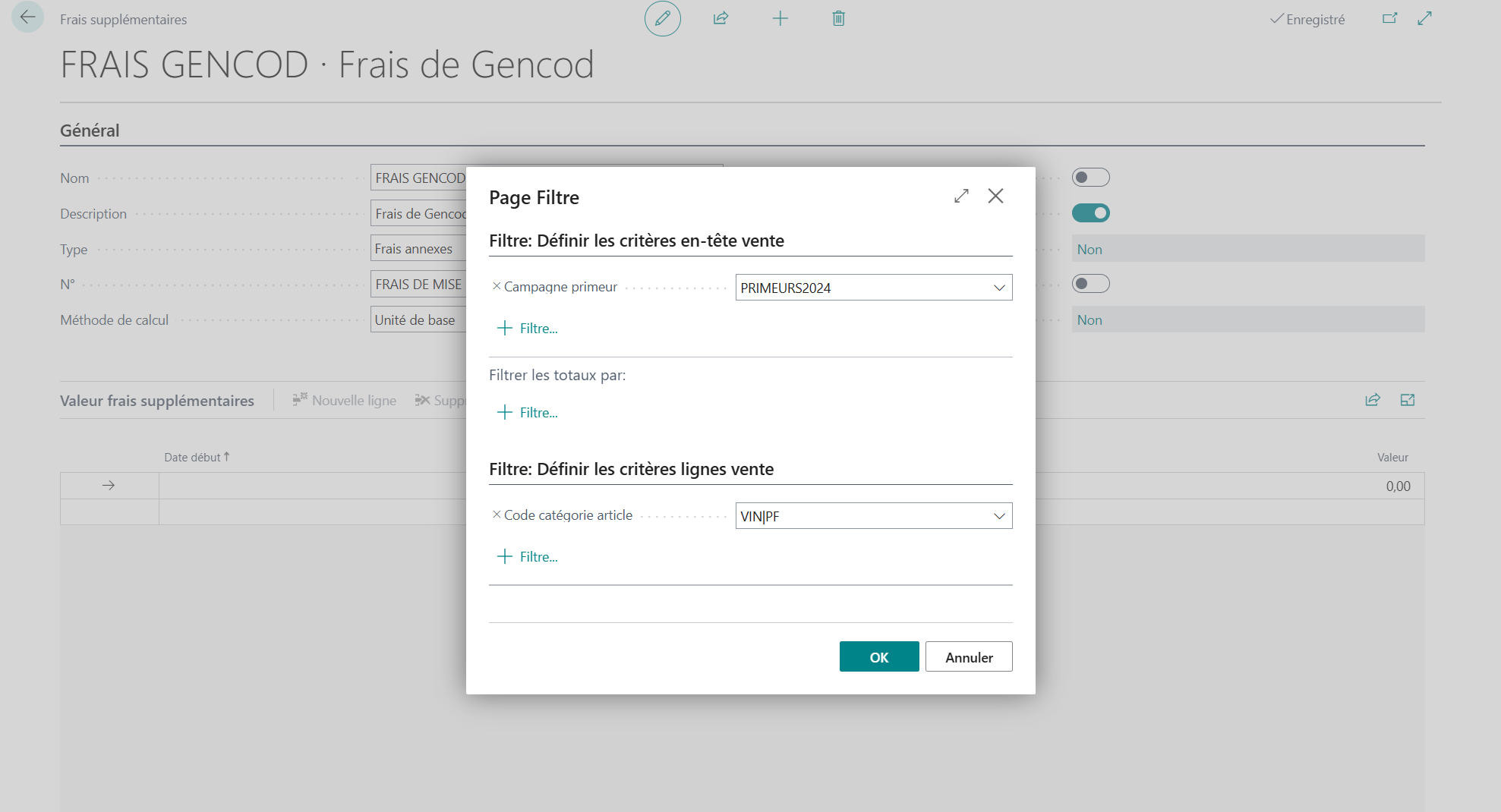Screen dimensions: 1501x812
Task: Click Annuler to cancel
Action: (x=969, y=657)
